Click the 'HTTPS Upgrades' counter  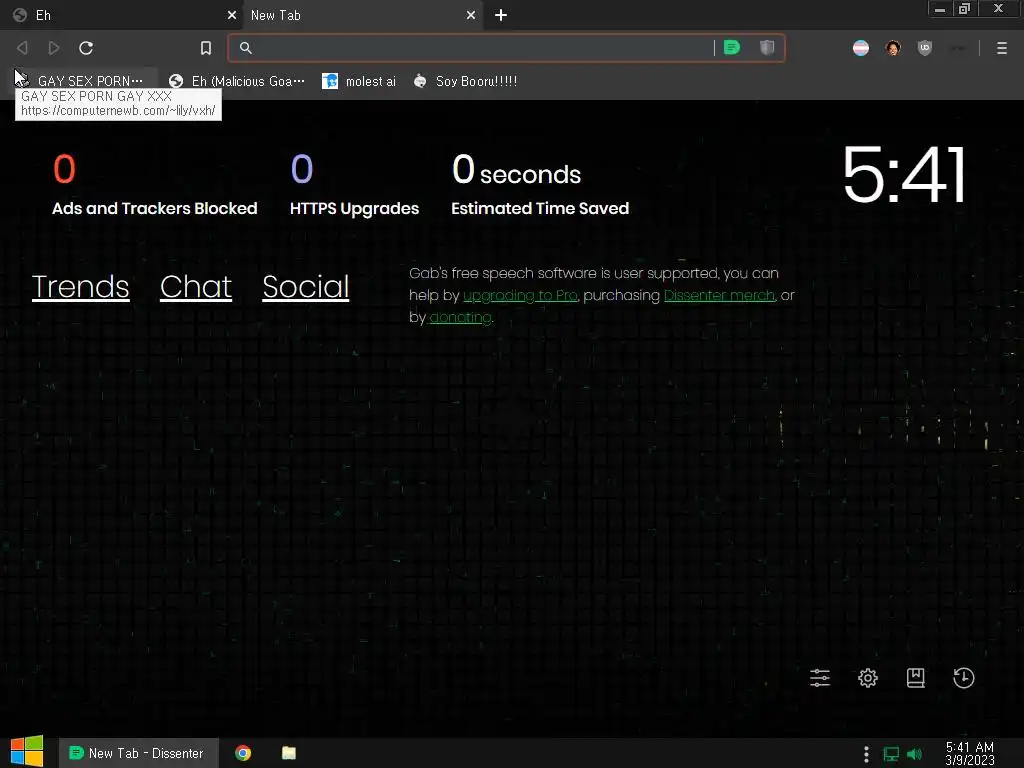coord(354,184)
